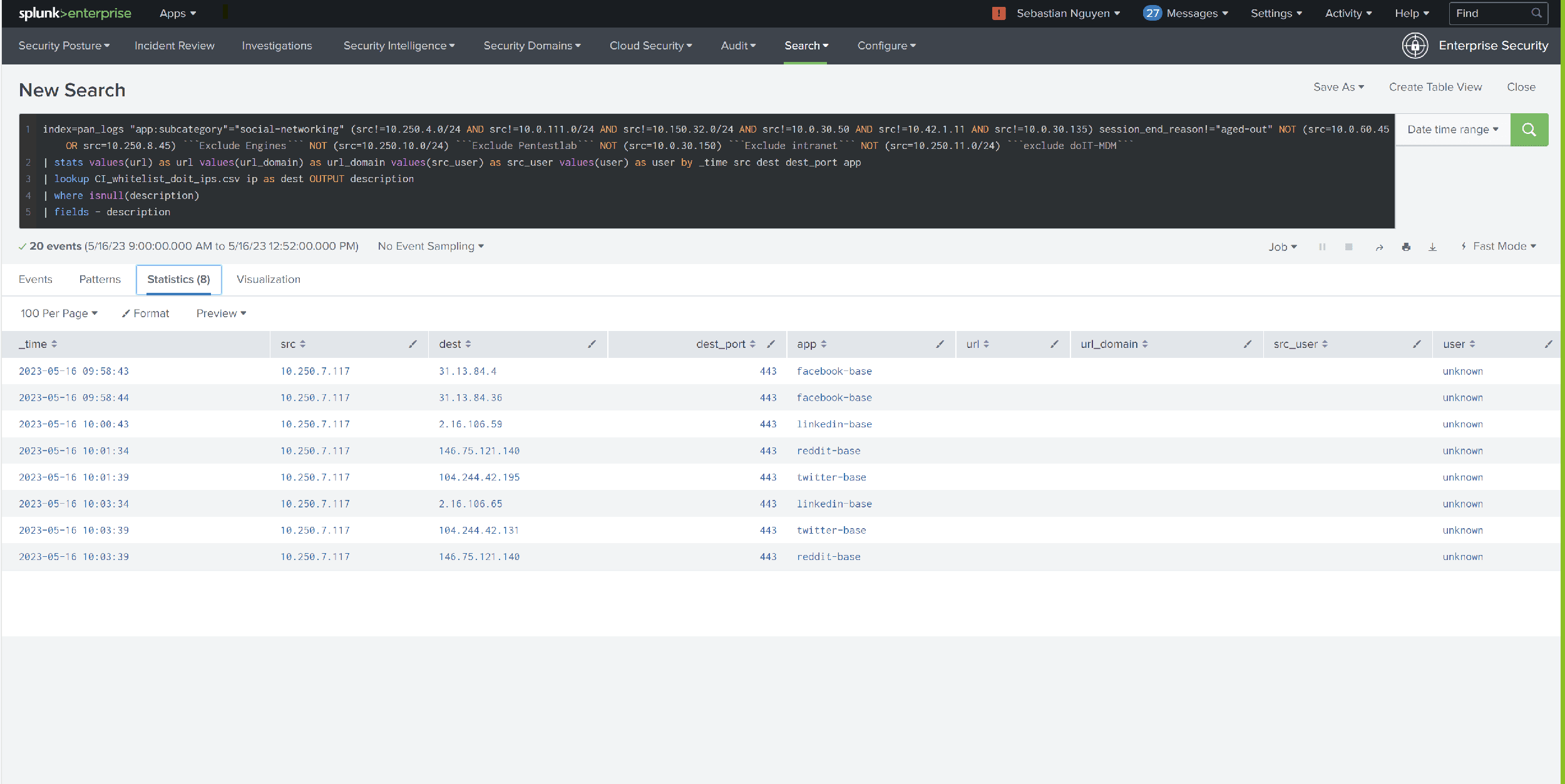Open the 100 Per Page dropdown
This screenshot has width=1565, height=784.
click(x=59, y=313)
